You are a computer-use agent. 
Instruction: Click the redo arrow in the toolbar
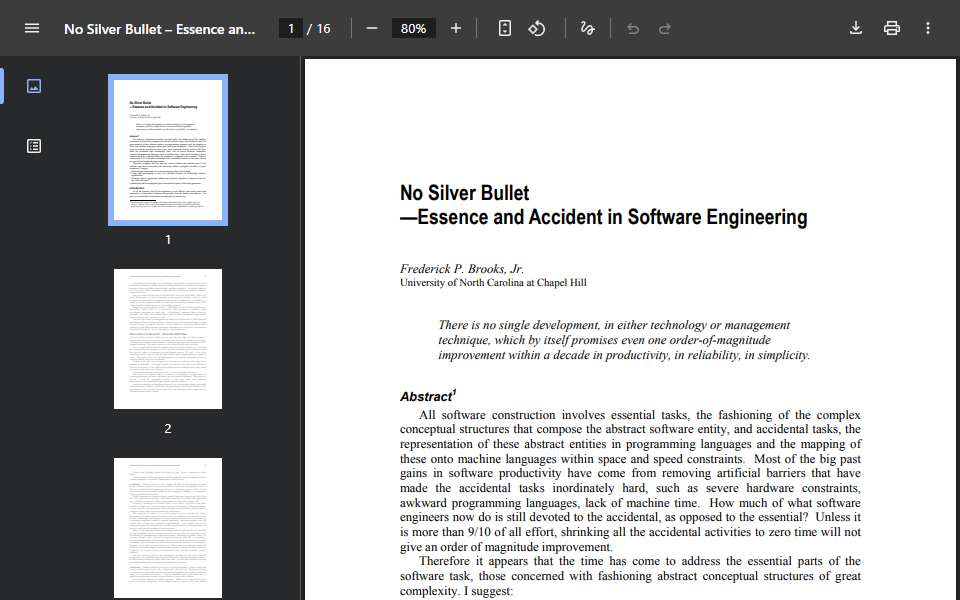(x=665, y=28)
